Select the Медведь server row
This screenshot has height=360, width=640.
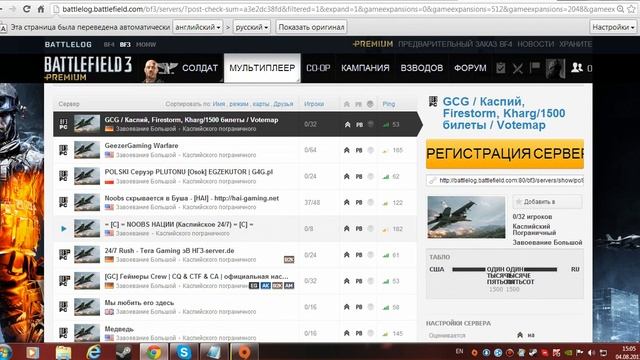pyautogui.click(x=235, y=332)
